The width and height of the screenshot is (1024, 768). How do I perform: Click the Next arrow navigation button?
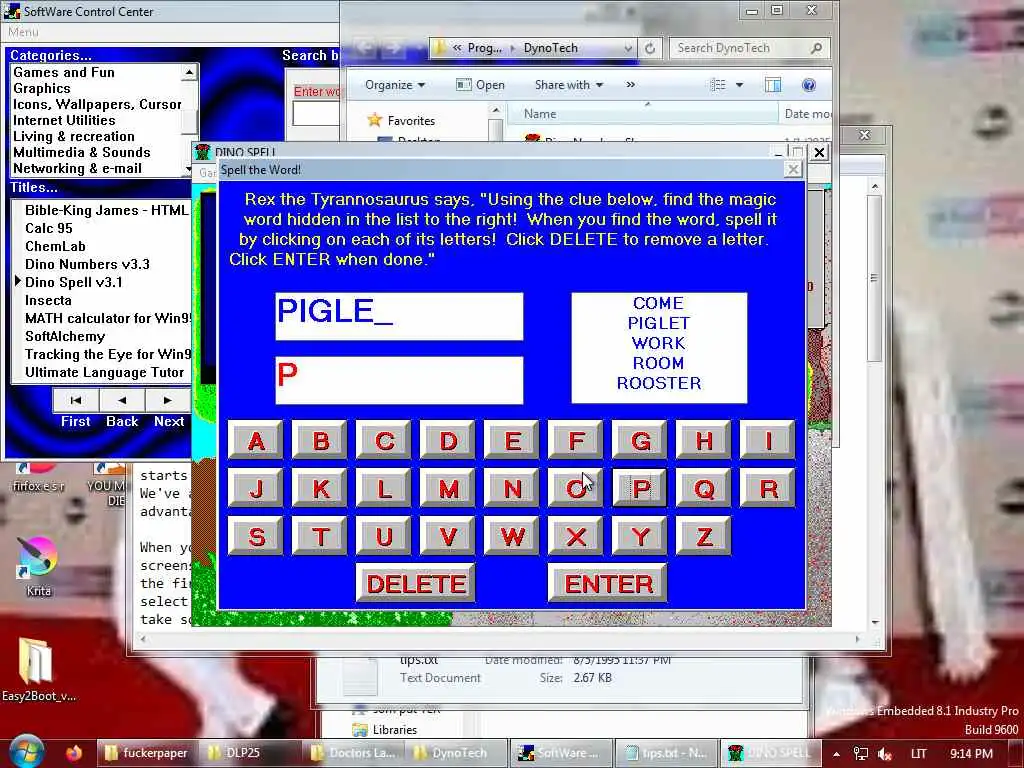[x=168, y=400]
